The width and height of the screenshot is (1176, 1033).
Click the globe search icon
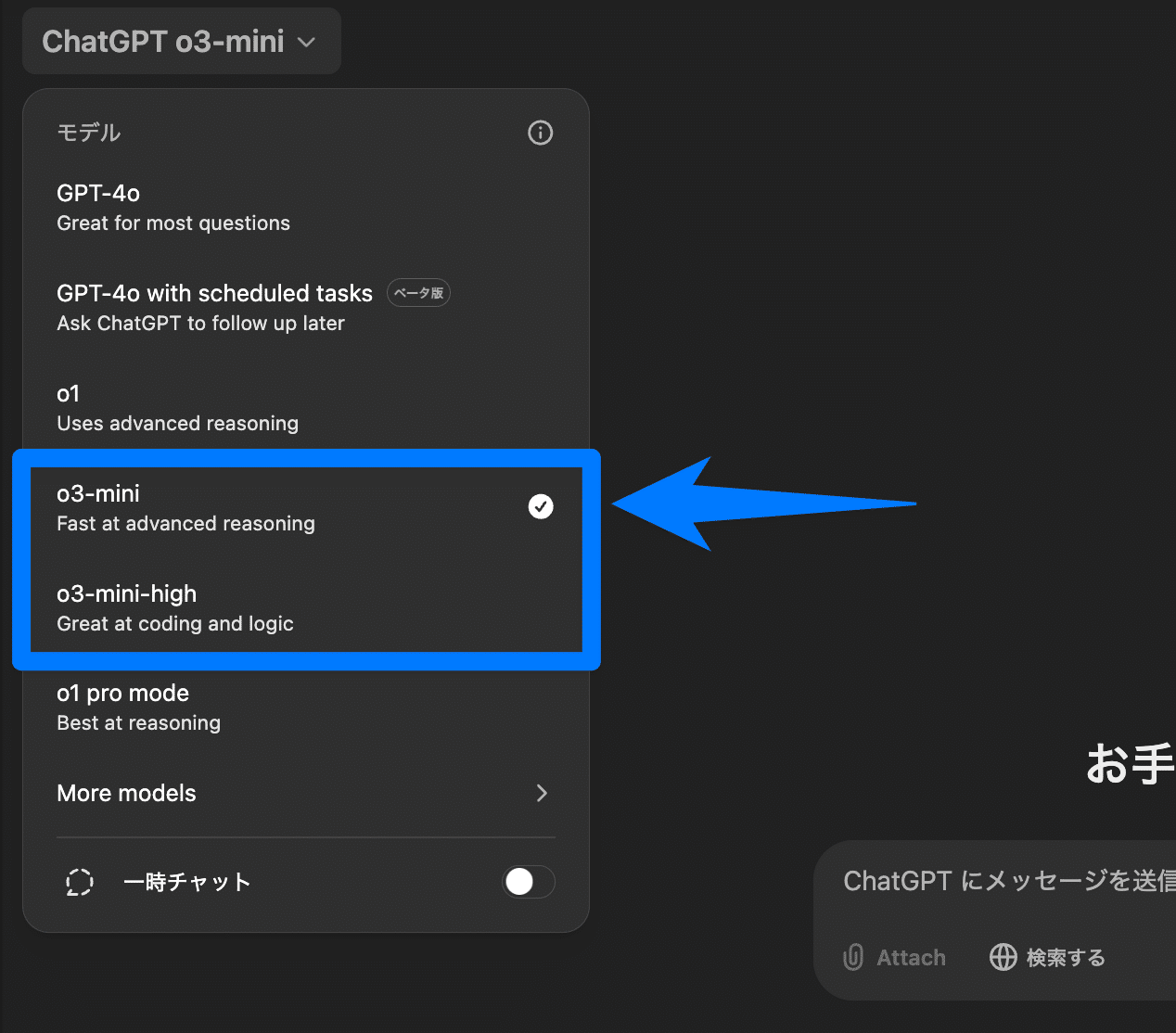point(1003,957)
